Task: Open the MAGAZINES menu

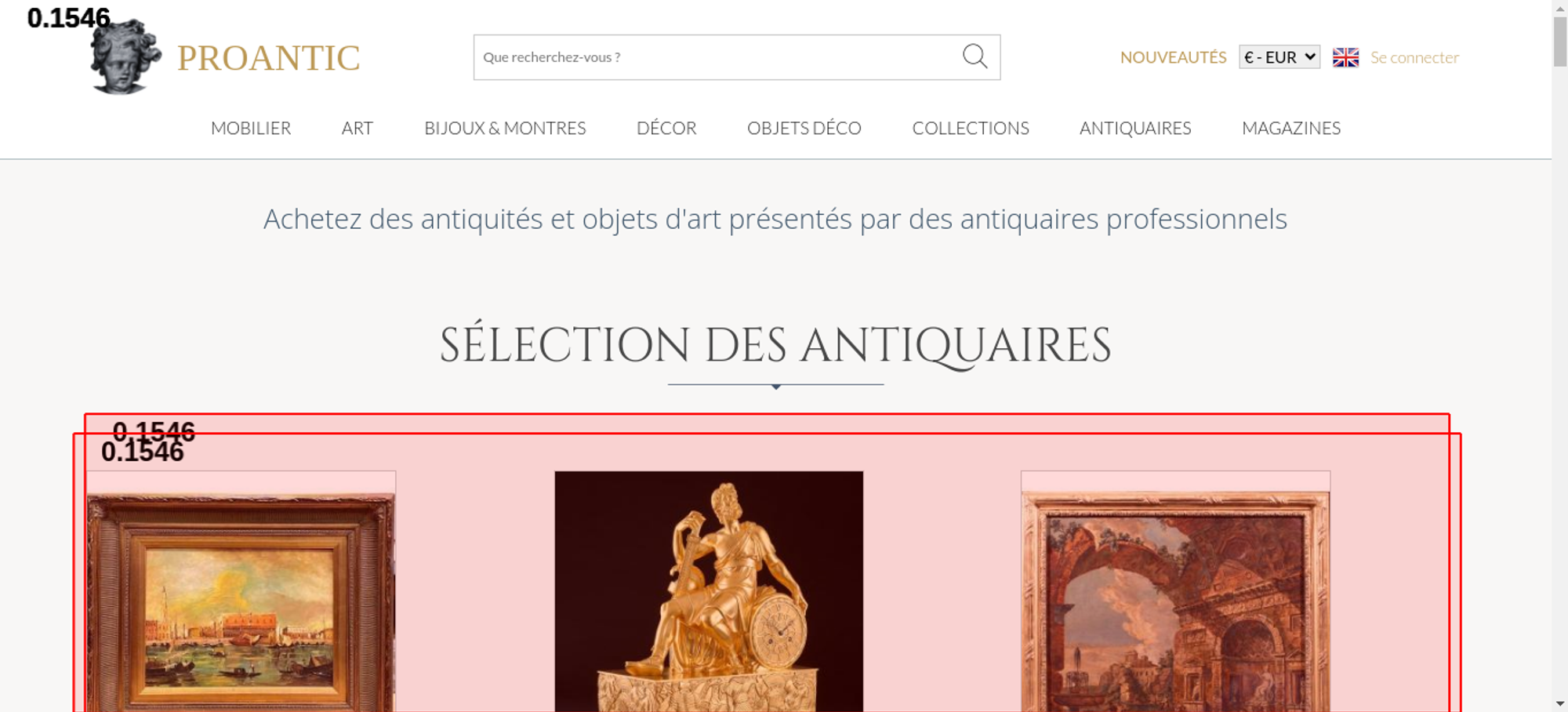Action: pos(1291,128)
